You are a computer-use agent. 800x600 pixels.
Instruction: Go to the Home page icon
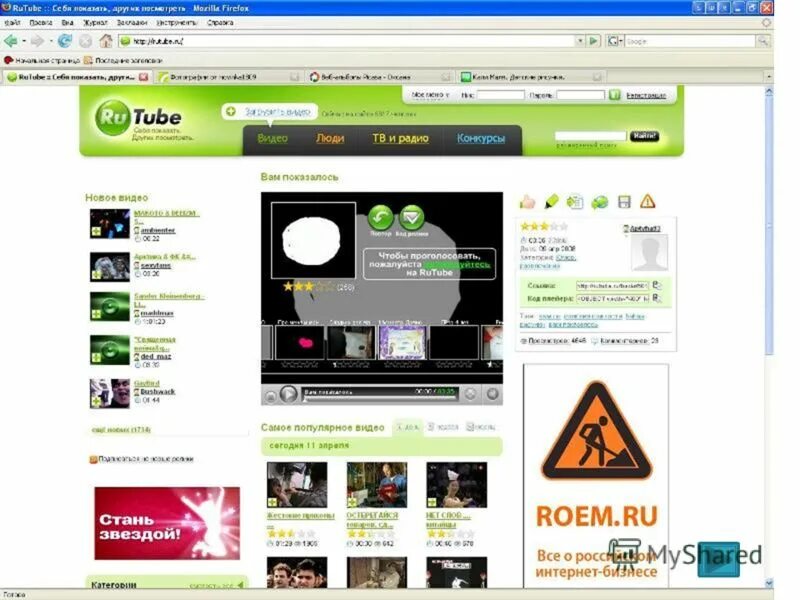click(106, 41)
